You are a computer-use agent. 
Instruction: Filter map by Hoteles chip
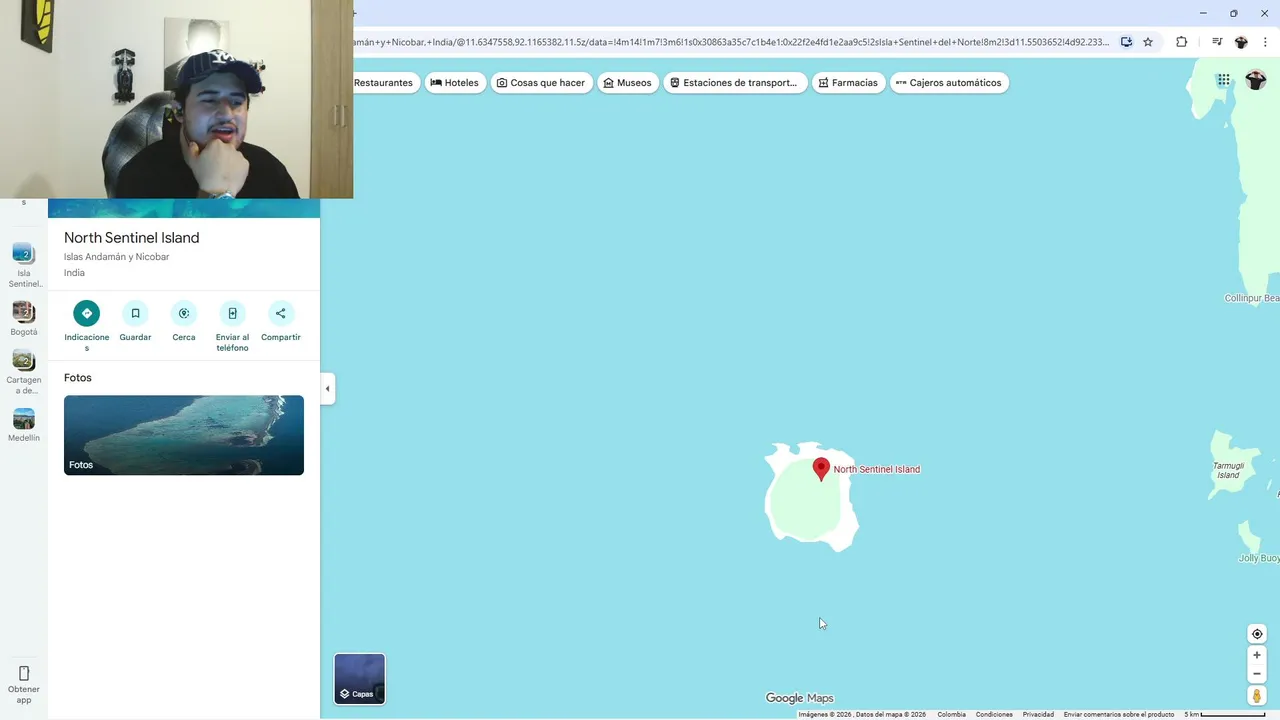[455, 83]
